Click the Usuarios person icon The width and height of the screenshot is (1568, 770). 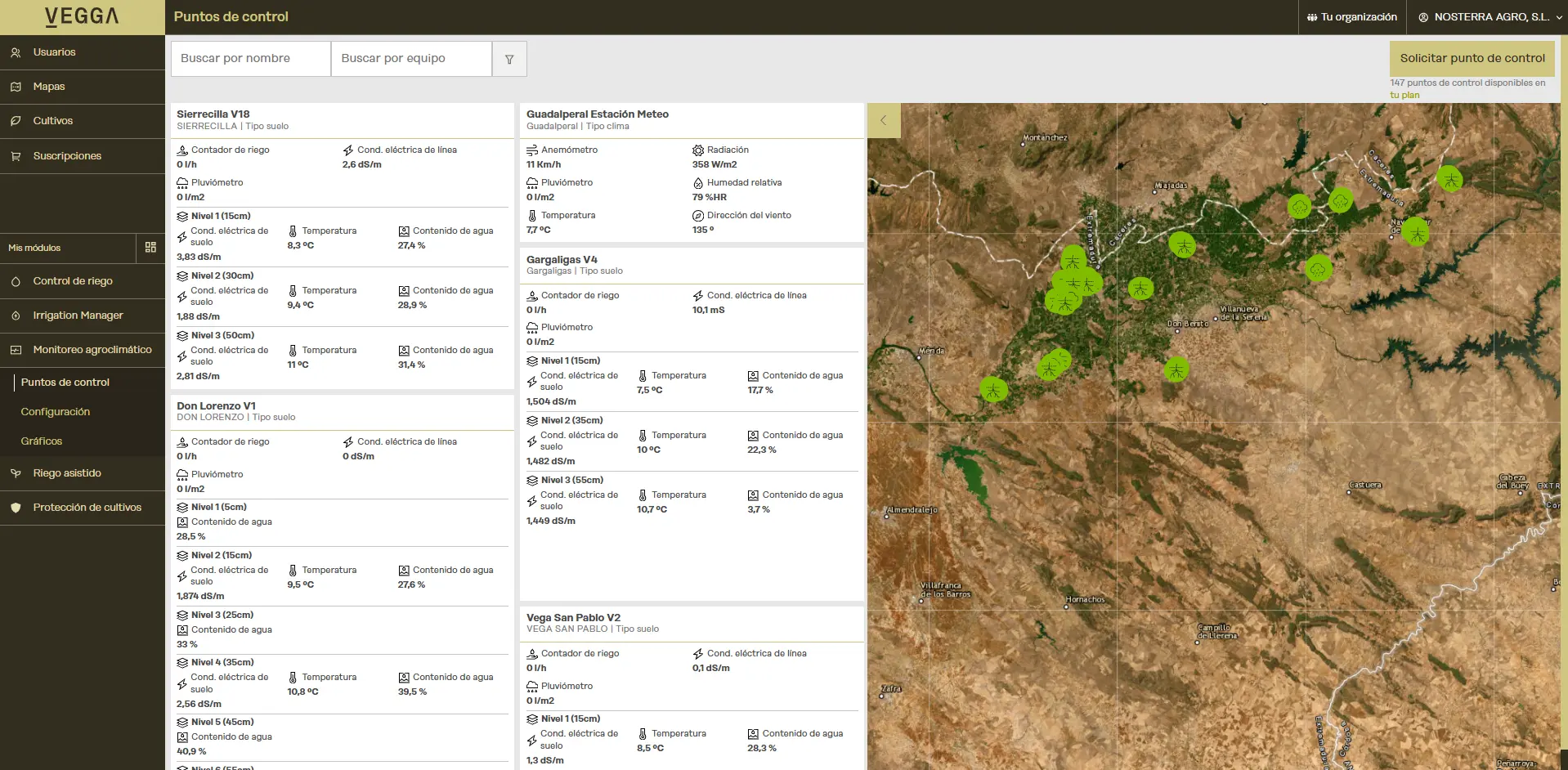pos(16,52)
